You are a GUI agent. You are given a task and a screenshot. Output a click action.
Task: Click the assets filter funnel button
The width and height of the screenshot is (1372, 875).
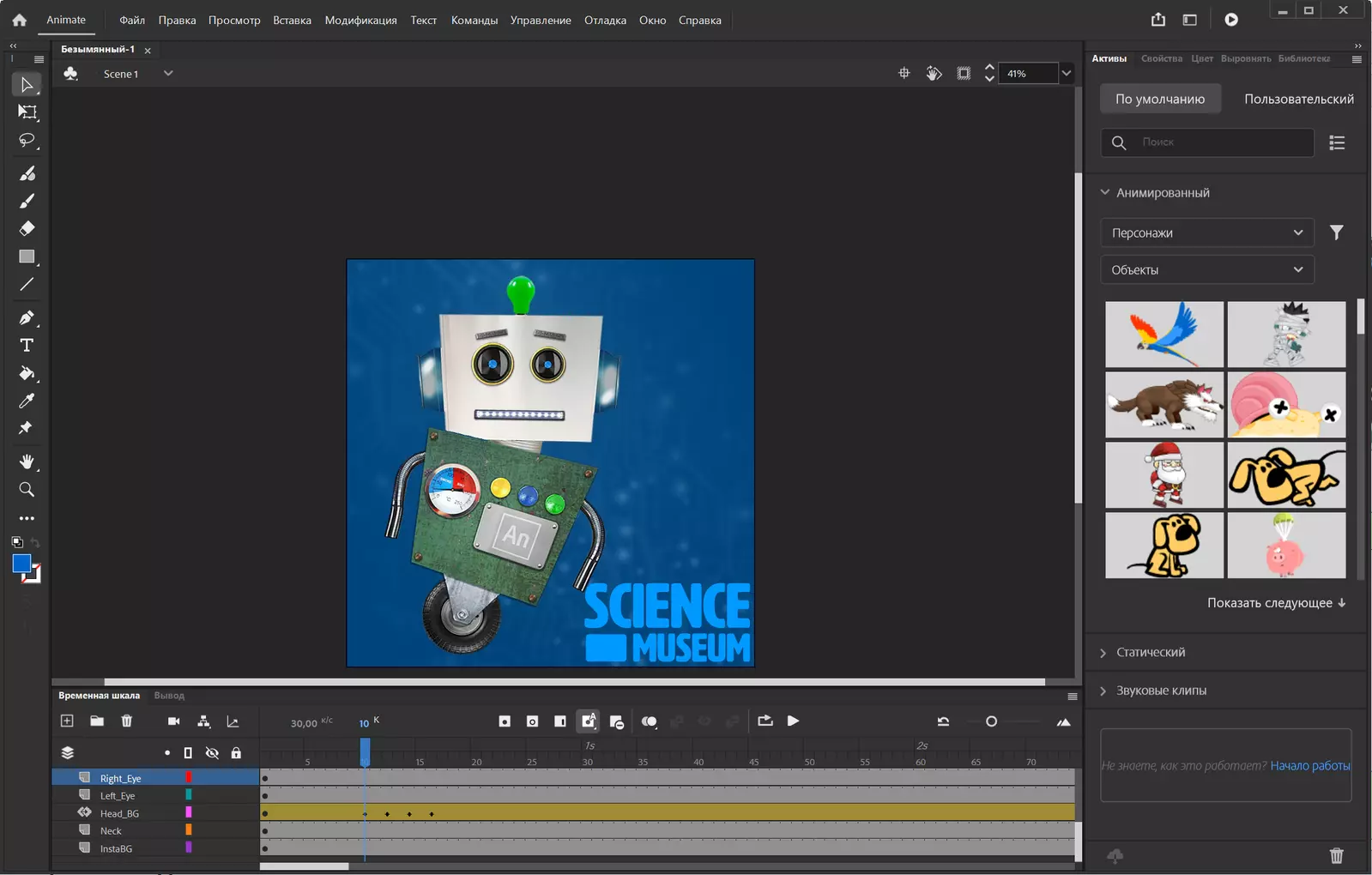[1337, 232]
